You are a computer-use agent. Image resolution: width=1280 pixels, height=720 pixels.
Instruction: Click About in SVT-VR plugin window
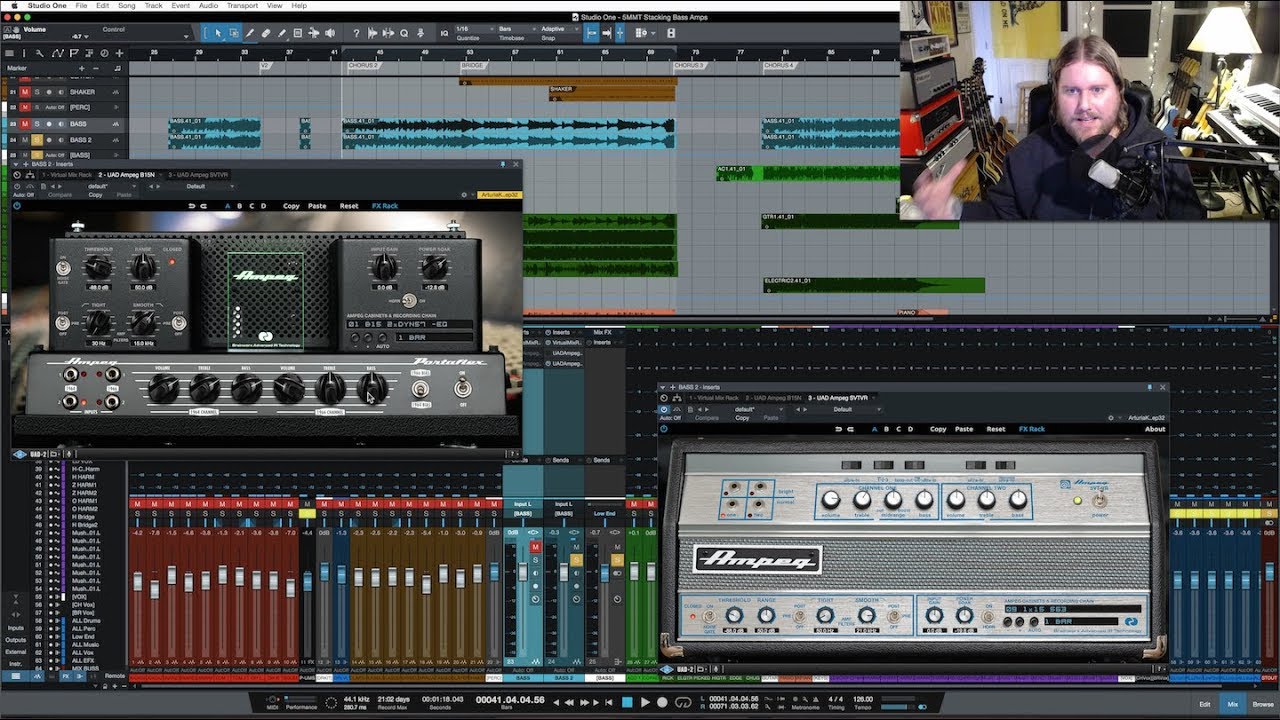click(x=1155, y=429)
